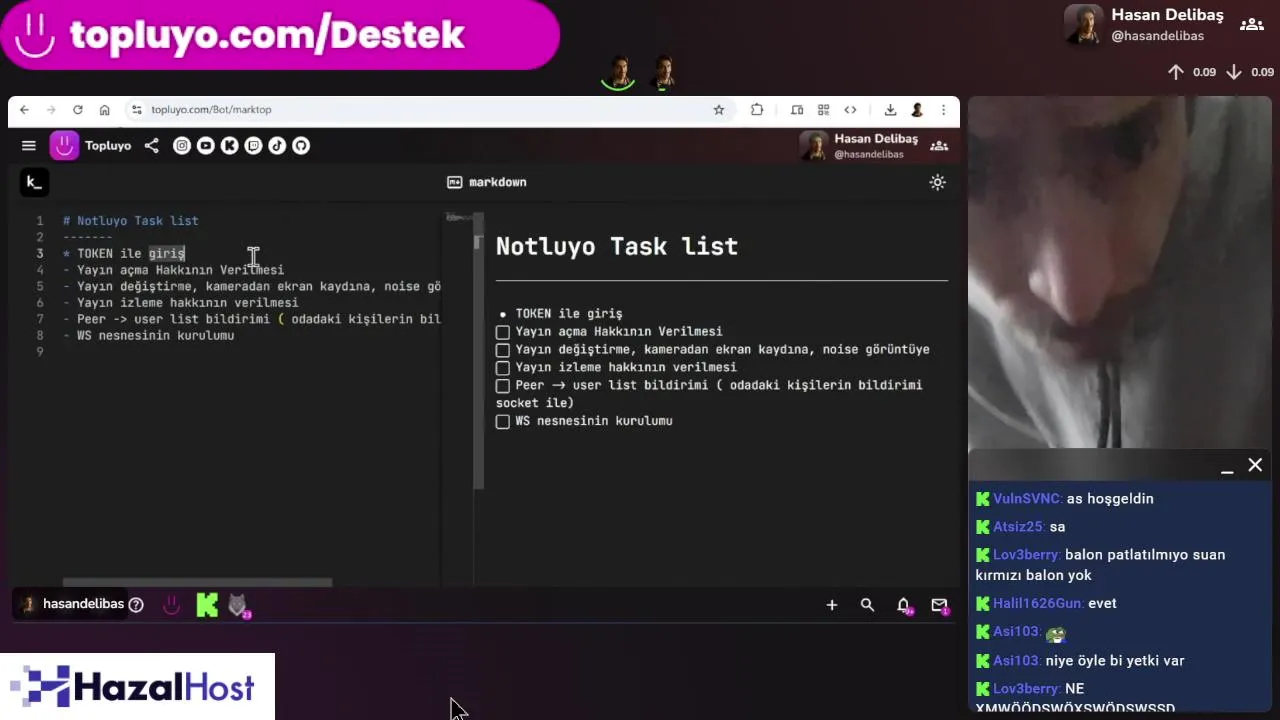Click the Topluyo name link
The image size is (1280, 720).
click(x=108, y=146)
